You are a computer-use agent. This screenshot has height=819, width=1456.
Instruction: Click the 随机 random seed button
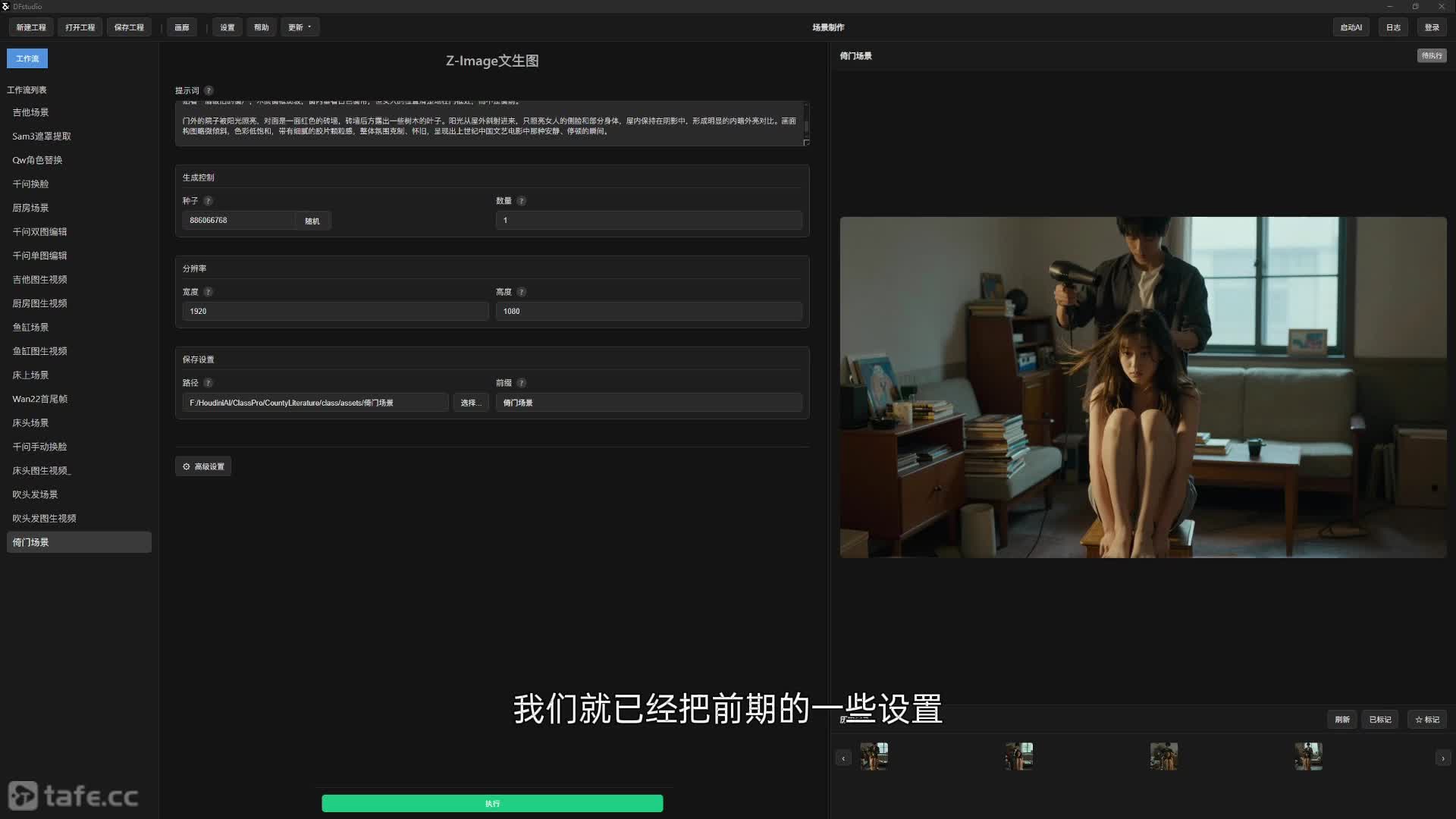coord(312,221)
